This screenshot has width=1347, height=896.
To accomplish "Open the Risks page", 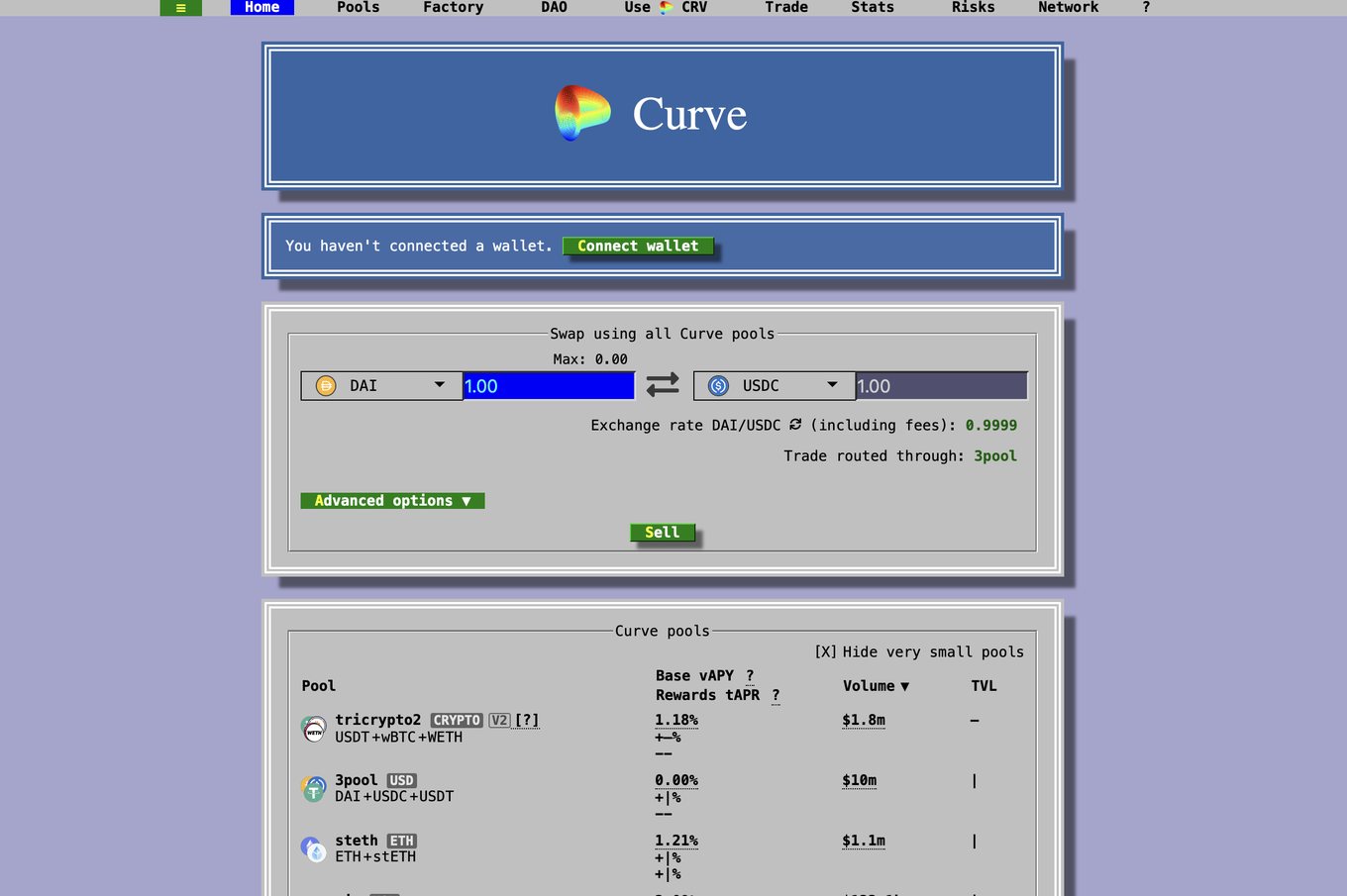I will tap(974, 7).
